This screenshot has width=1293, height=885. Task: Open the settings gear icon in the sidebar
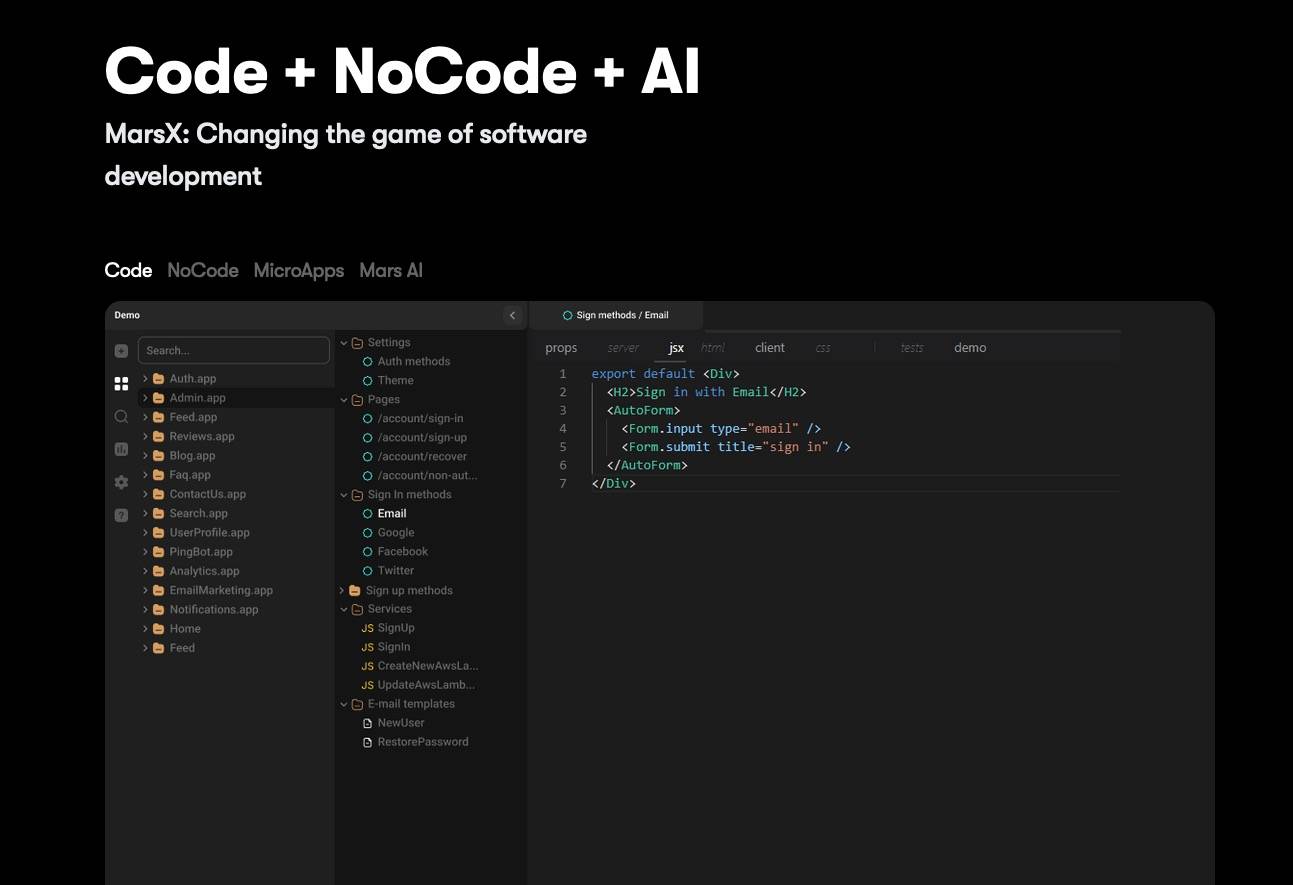121,482
